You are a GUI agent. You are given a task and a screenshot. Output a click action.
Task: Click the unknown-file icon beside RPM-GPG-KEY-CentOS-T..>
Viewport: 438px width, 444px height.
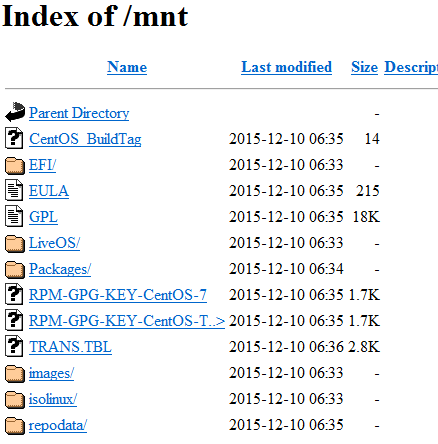coord(14,320)
